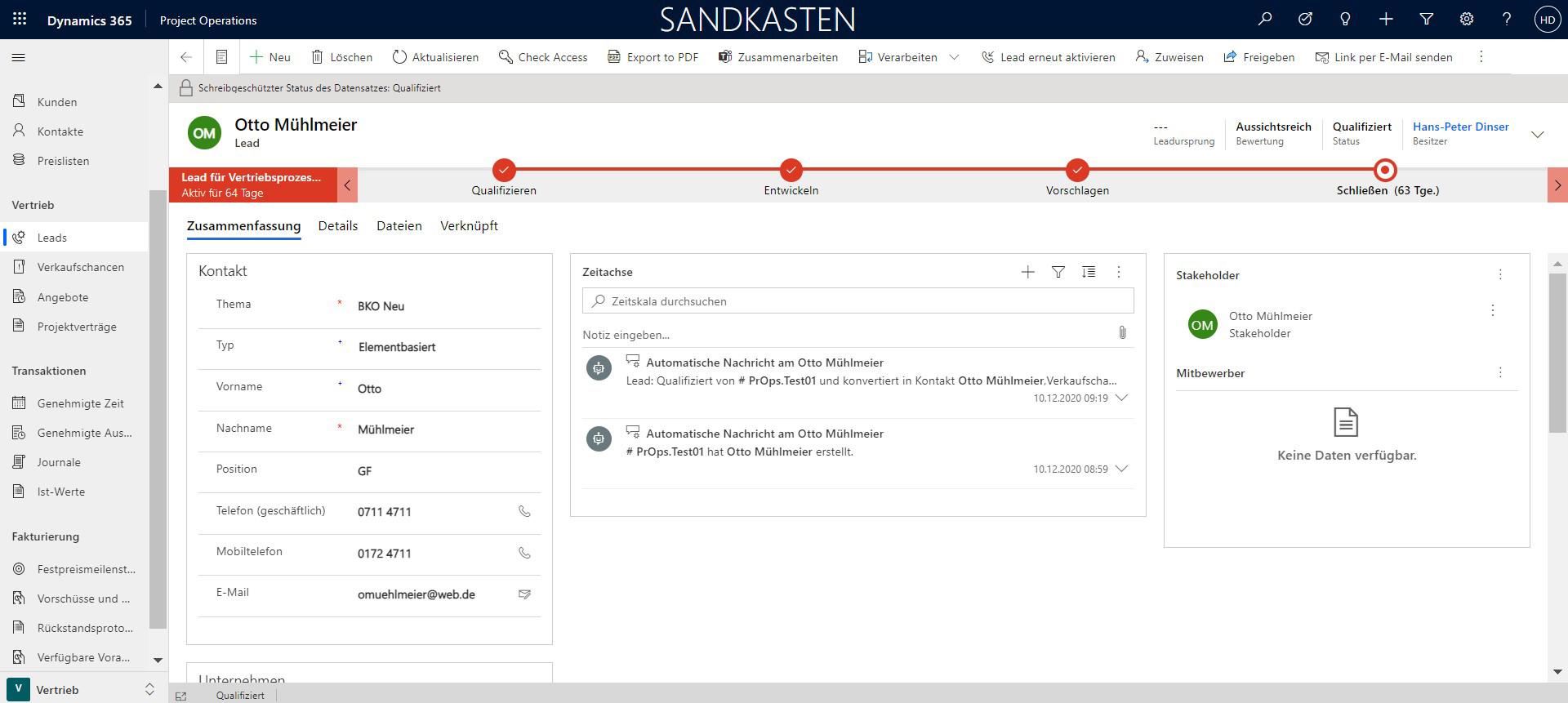Open the Zeitachse filter funnel icon
This screenshot has width=1568, height=703.
click(1058, 272)
